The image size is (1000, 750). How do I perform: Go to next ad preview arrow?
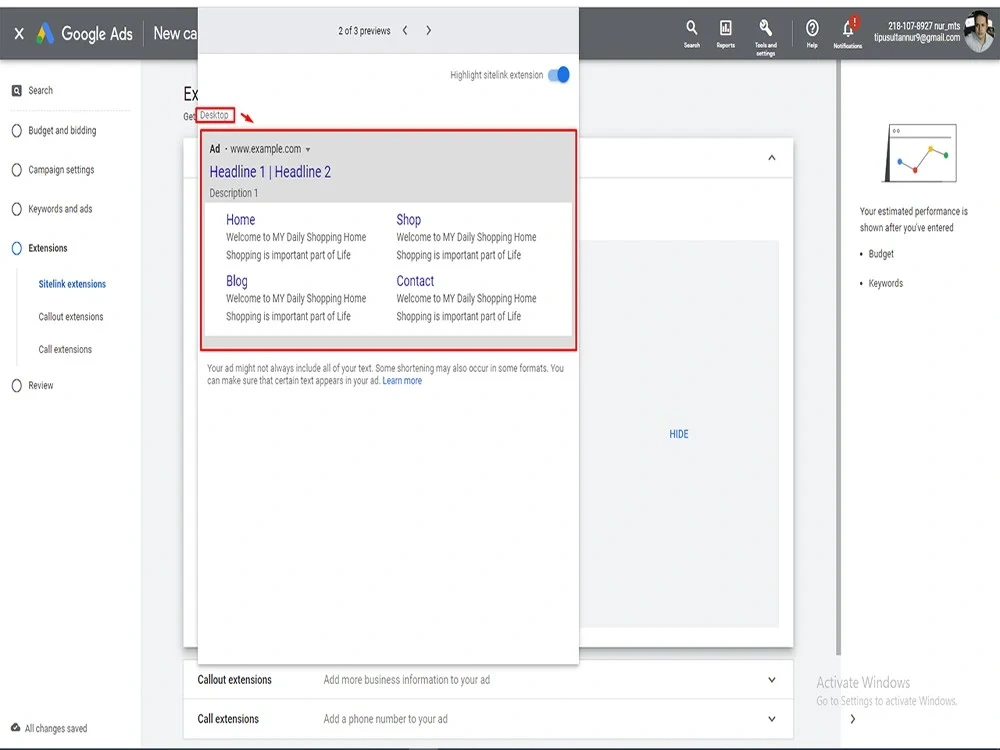click(x=429, y=31)
